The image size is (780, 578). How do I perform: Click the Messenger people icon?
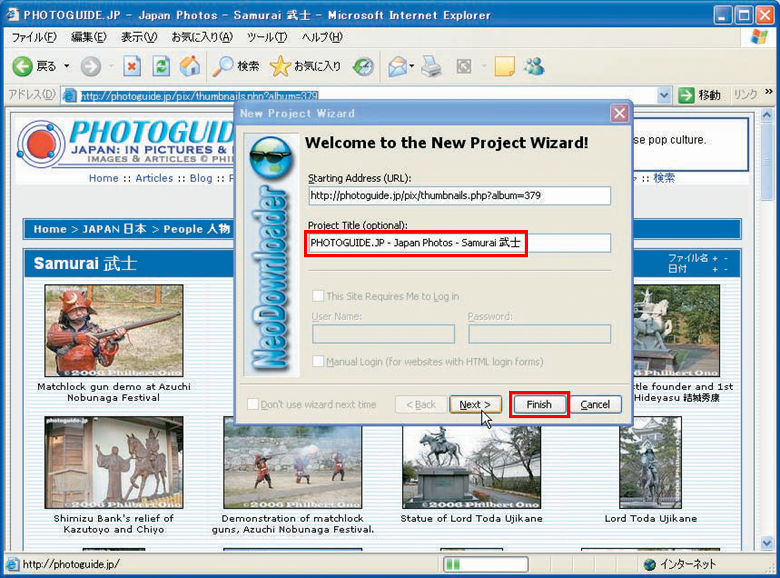tap(535, 66)
